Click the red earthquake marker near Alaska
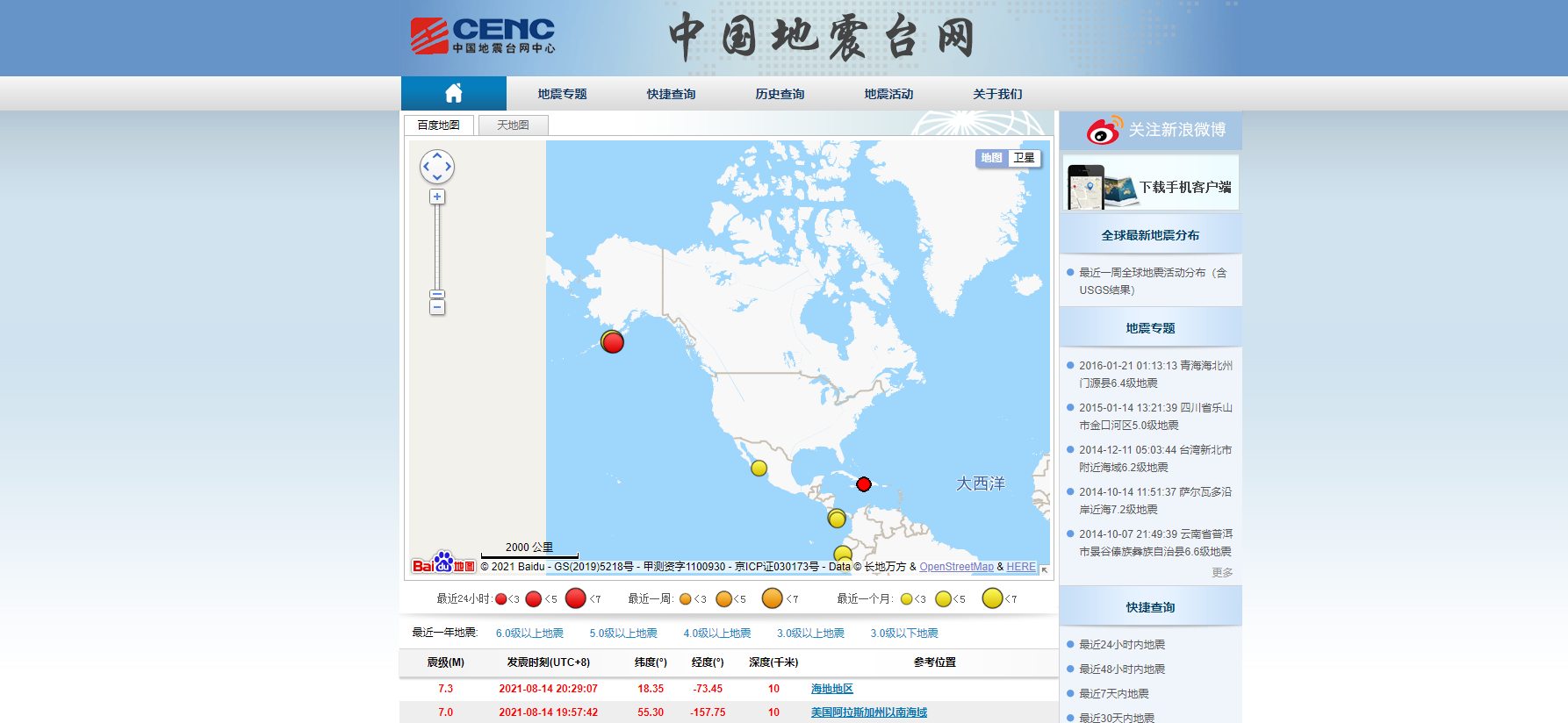The width and height of the screenshot is (1568, 723). pyautogui.click(x=613, y=342)
